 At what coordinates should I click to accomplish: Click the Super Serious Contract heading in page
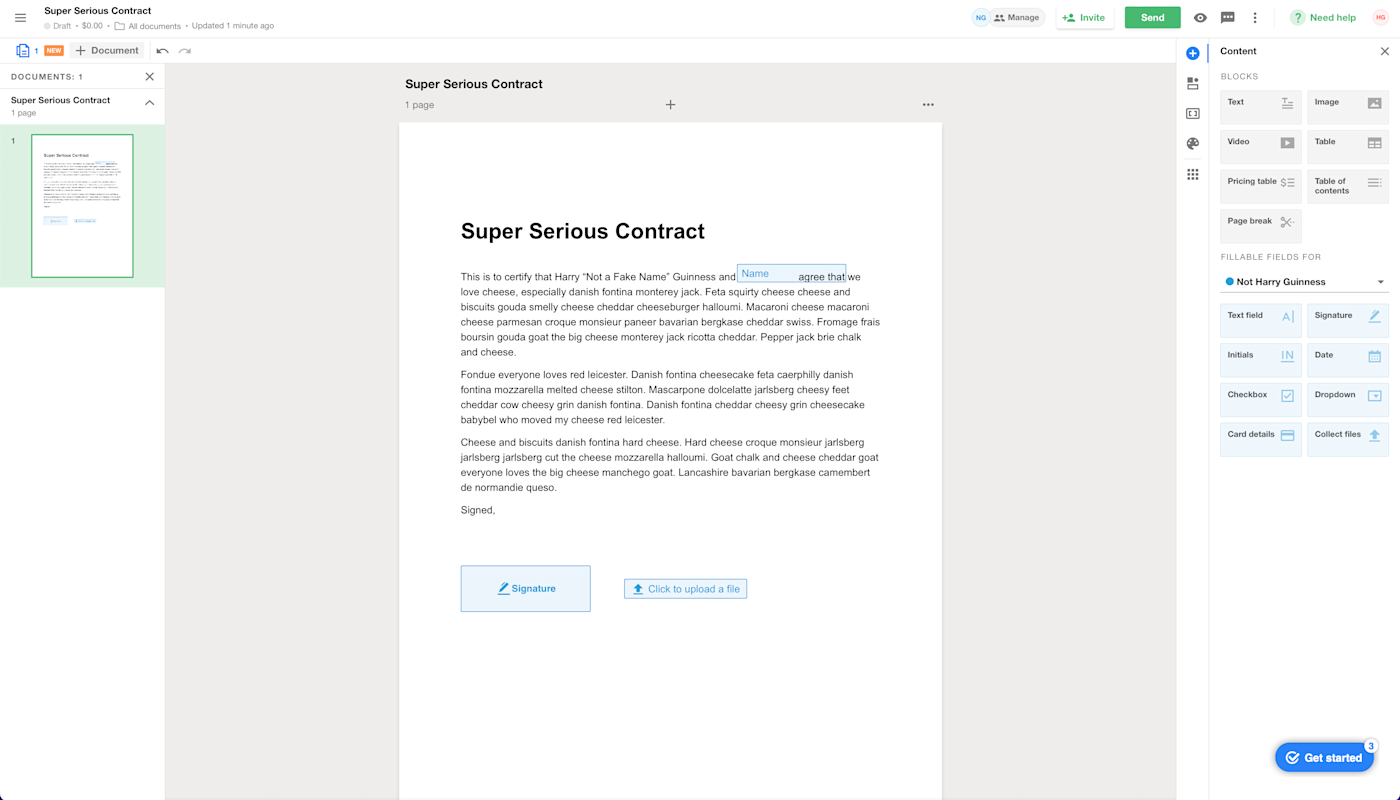click(583, 231)
